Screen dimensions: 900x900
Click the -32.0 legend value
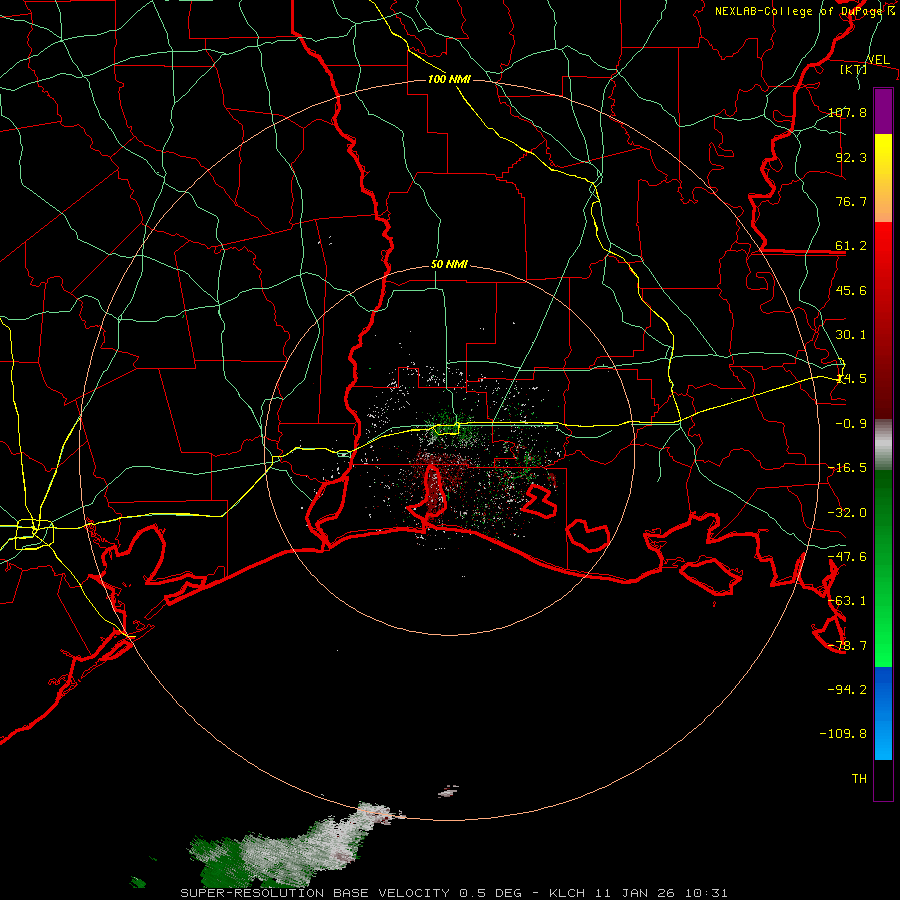tap(847, 513)
